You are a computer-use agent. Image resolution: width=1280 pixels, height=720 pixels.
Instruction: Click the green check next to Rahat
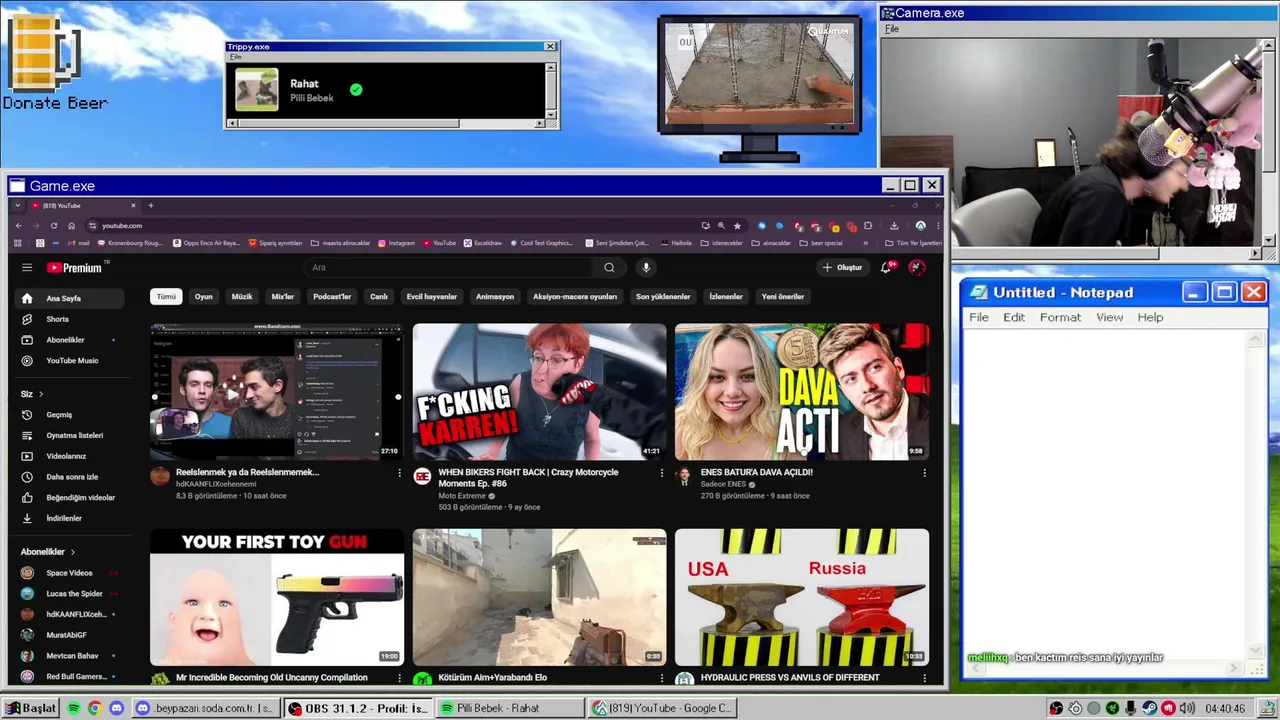pos(356,89)
